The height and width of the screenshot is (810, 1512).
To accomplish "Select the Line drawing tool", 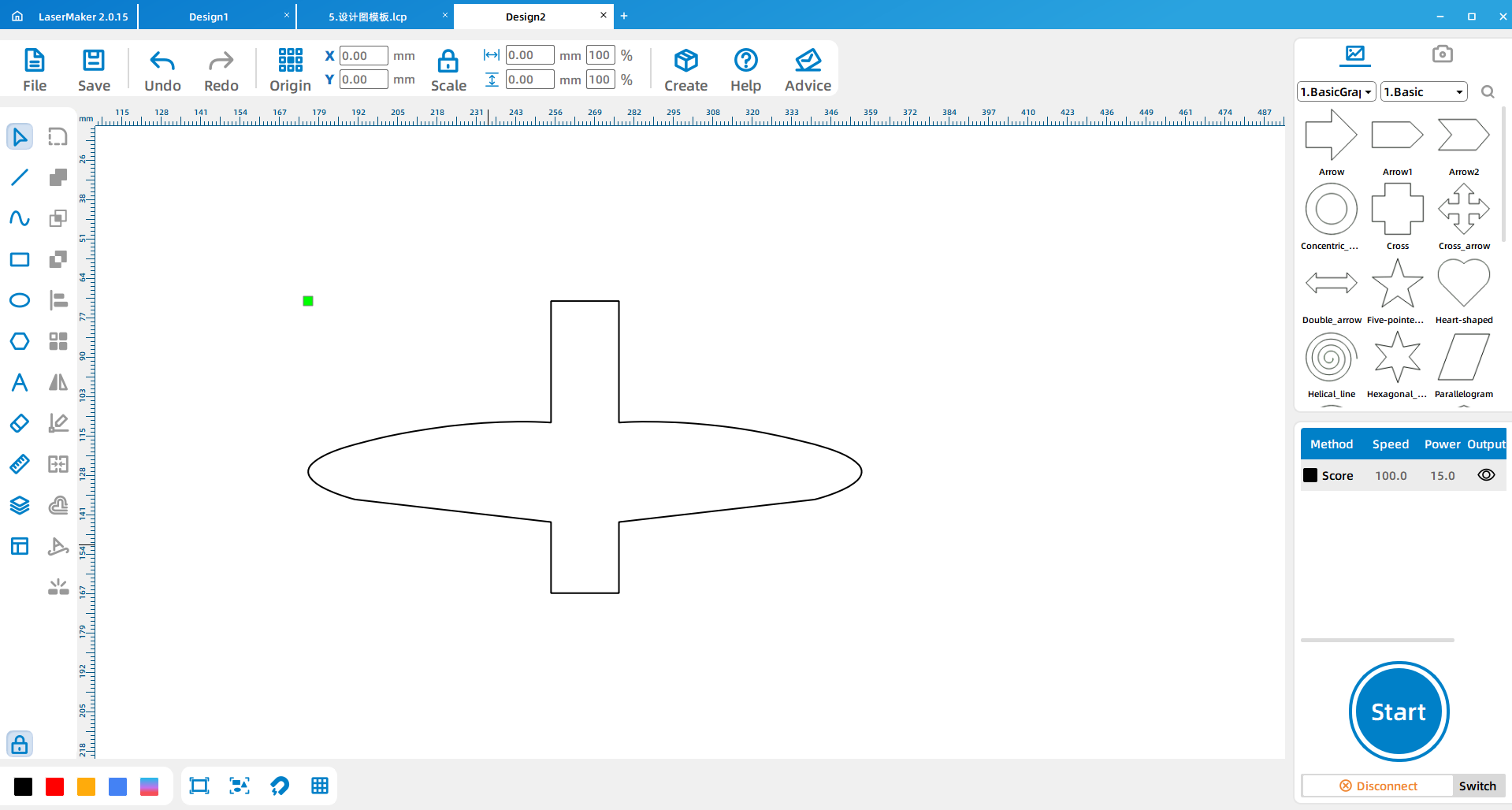I will [x=20, y=177].
